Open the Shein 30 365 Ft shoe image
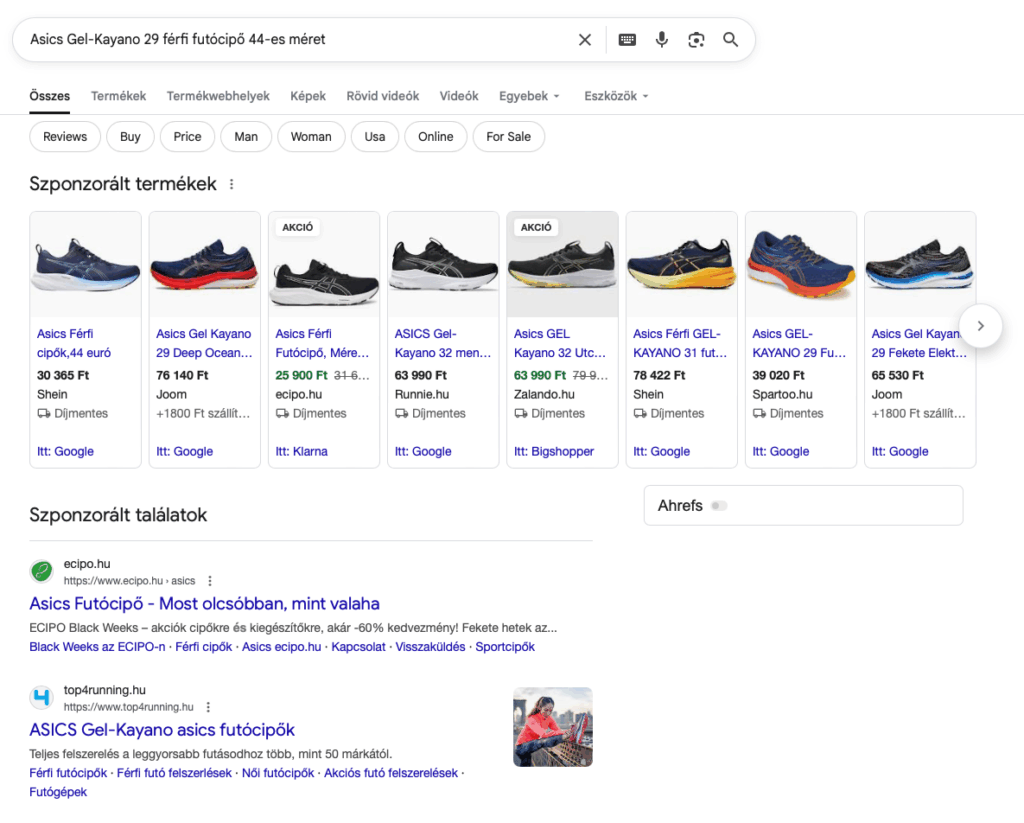The width and height of the screenshot is (1024, 823). pos(86,265)
